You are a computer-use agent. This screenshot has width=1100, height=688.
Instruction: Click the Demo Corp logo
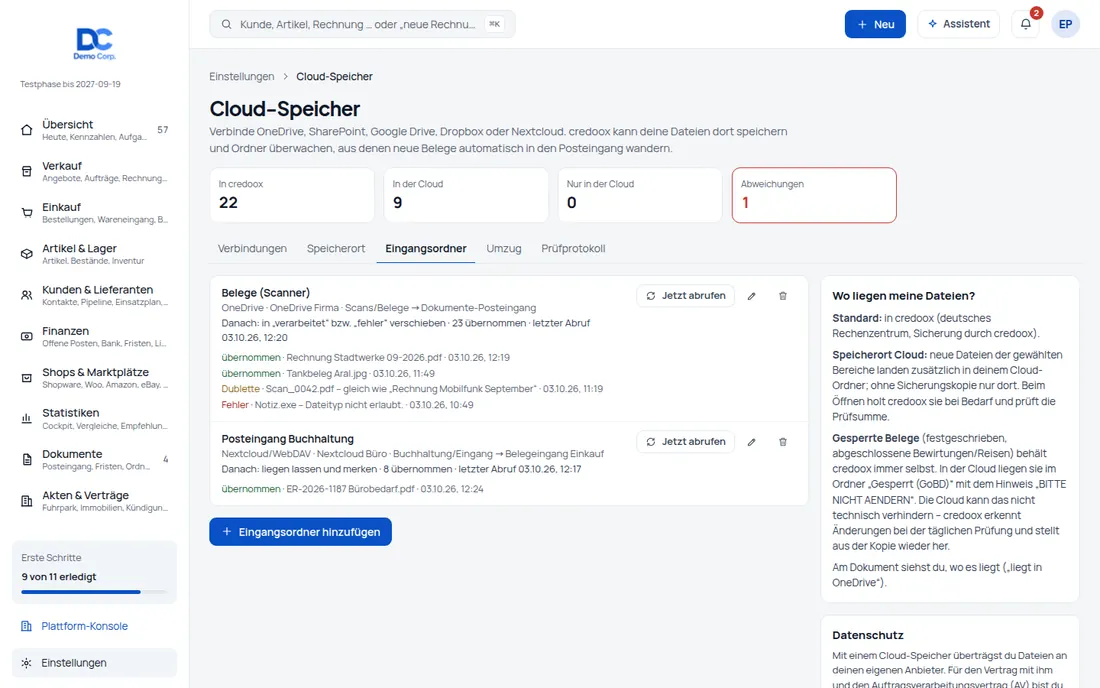click(95, 43)
